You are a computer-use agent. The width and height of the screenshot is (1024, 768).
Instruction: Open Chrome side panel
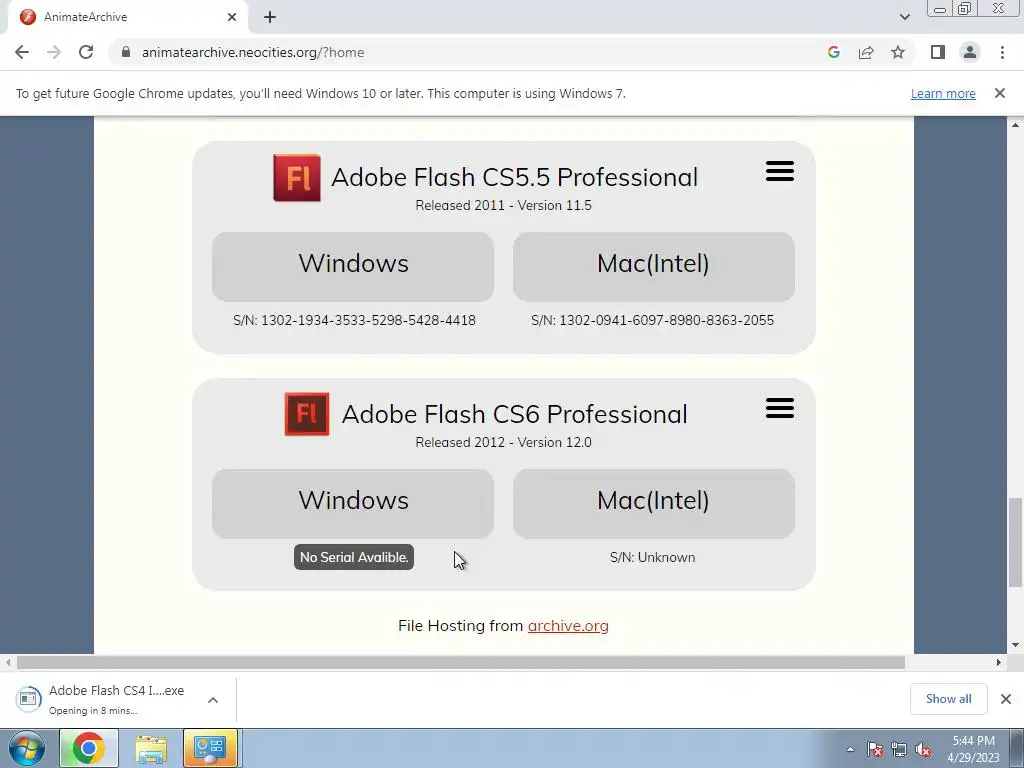pos(938,52)
